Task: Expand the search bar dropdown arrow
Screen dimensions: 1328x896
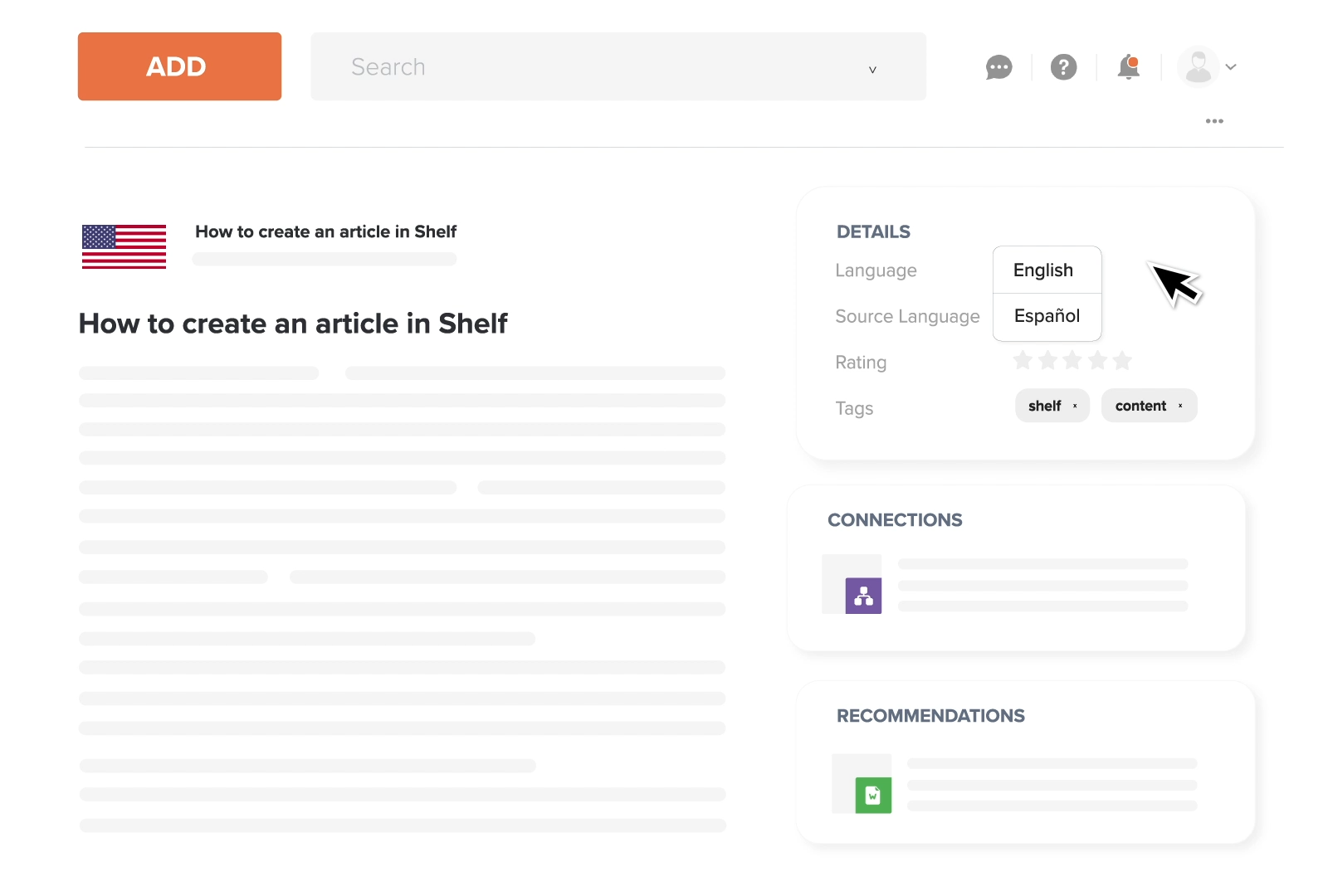Action: coord(872,70)
